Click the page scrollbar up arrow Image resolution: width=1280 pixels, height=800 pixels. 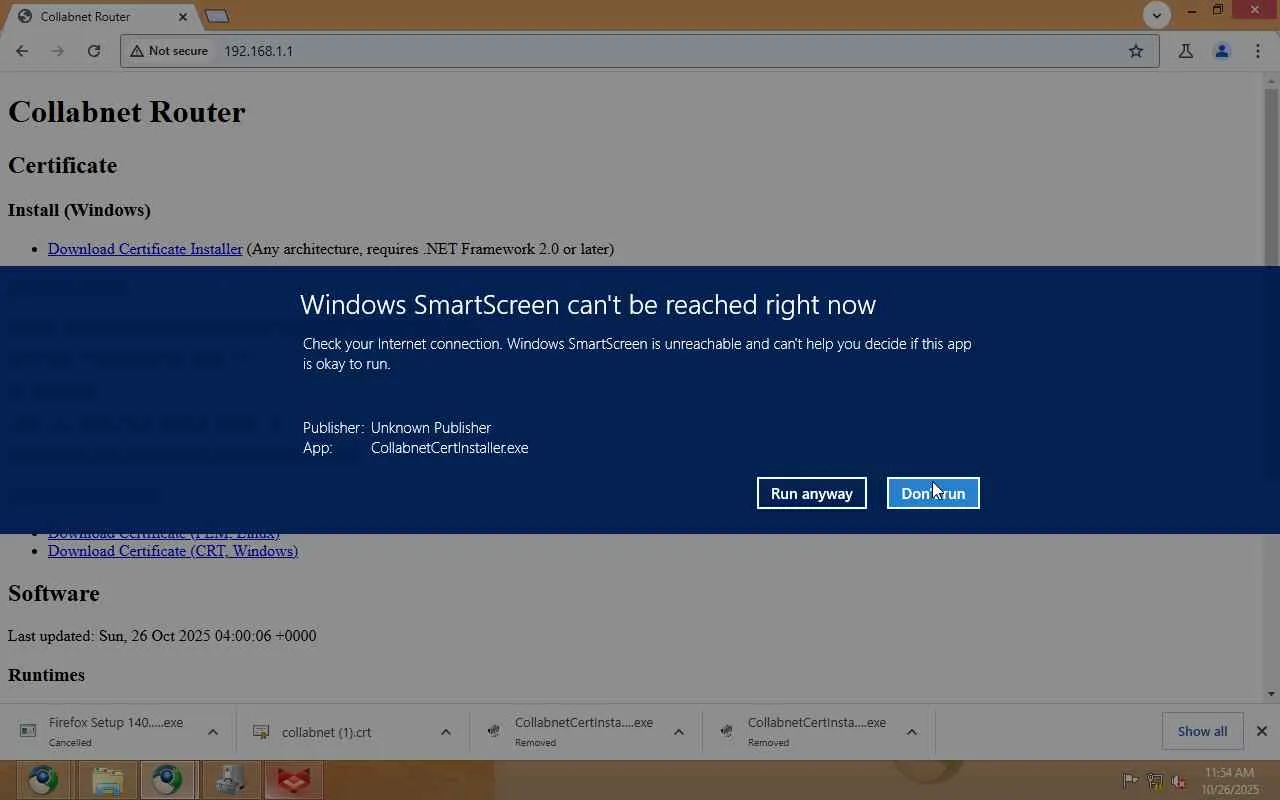click(1271, 79)
